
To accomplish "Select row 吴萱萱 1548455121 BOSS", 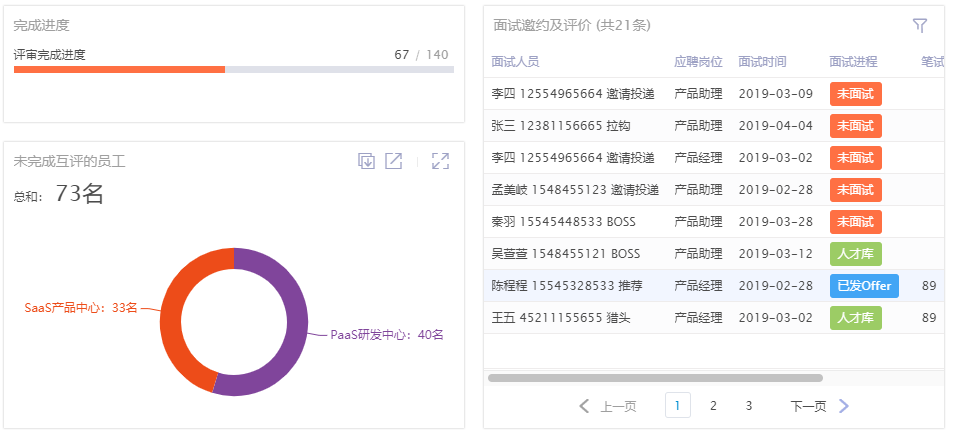I will tap(713, 253).
